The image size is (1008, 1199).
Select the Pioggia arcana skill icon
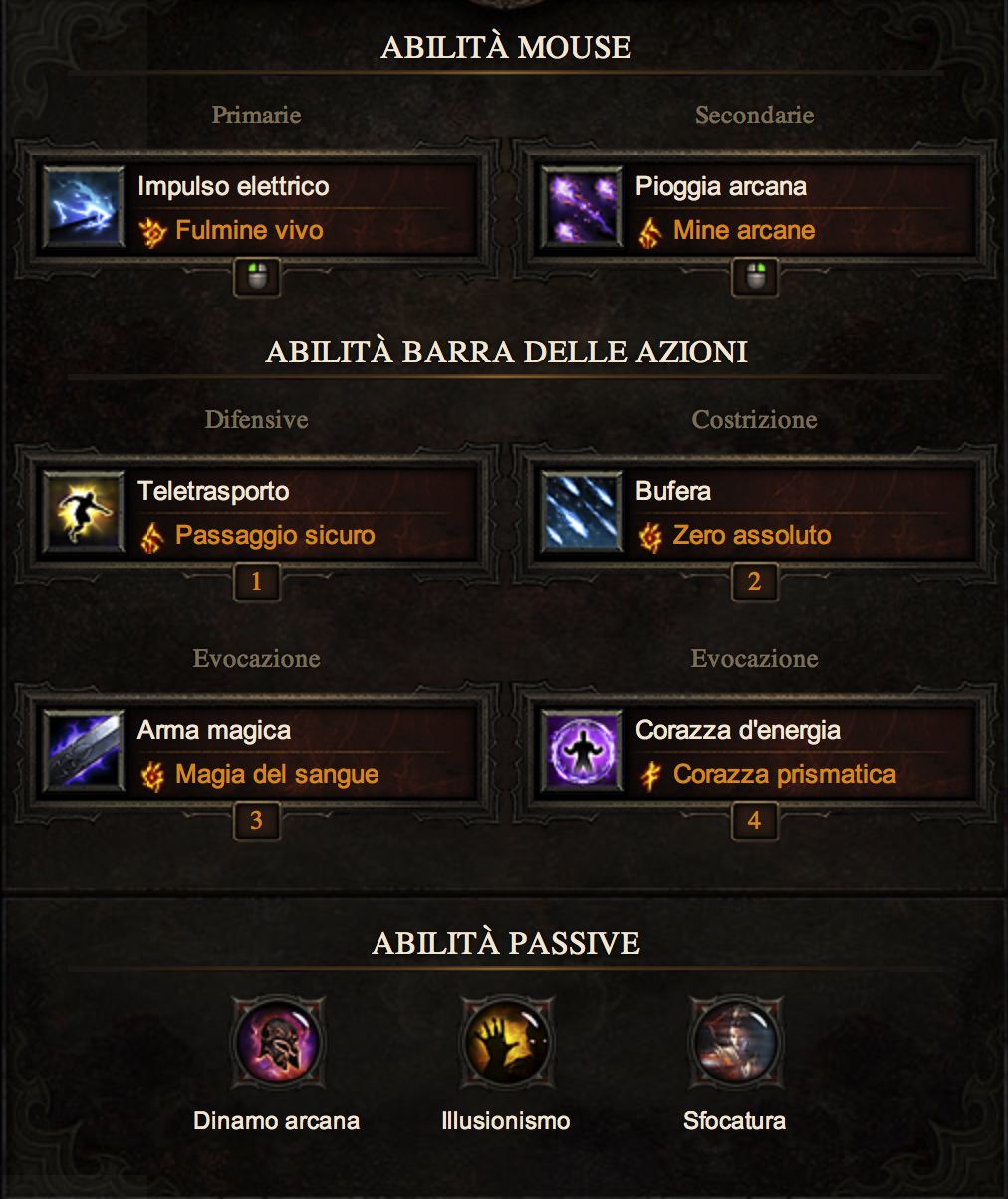tap(582, 207)
